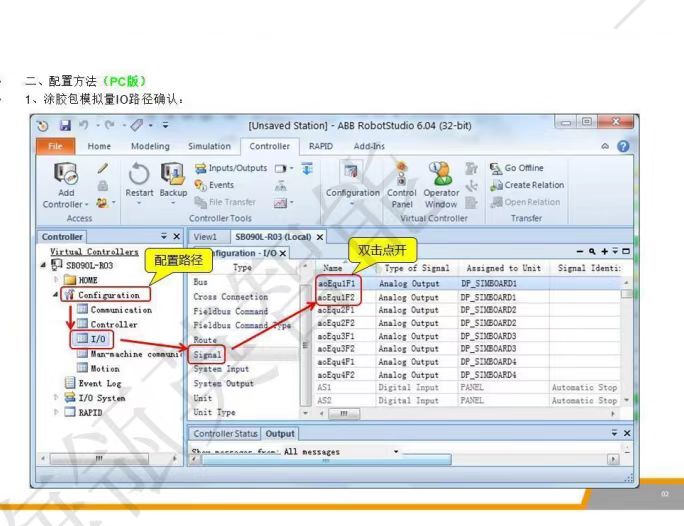Close the Configuration - I/O tab
The height and width of the screenshot is (526, 684).
283,253
